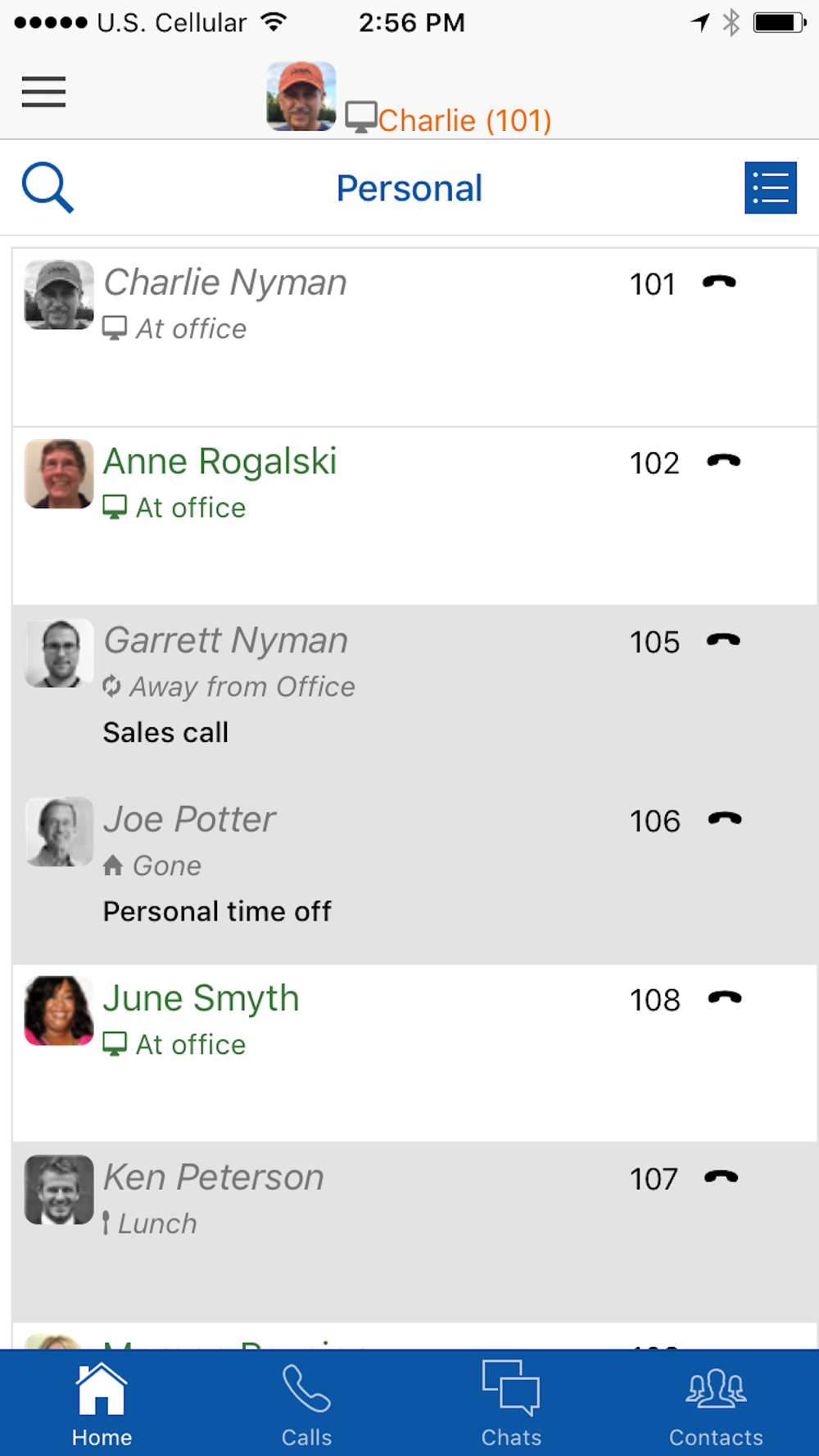Viewport: 819px width, 1456px height.
Task: Go to the Contacts tab
Action: [x=716, y=1404]
